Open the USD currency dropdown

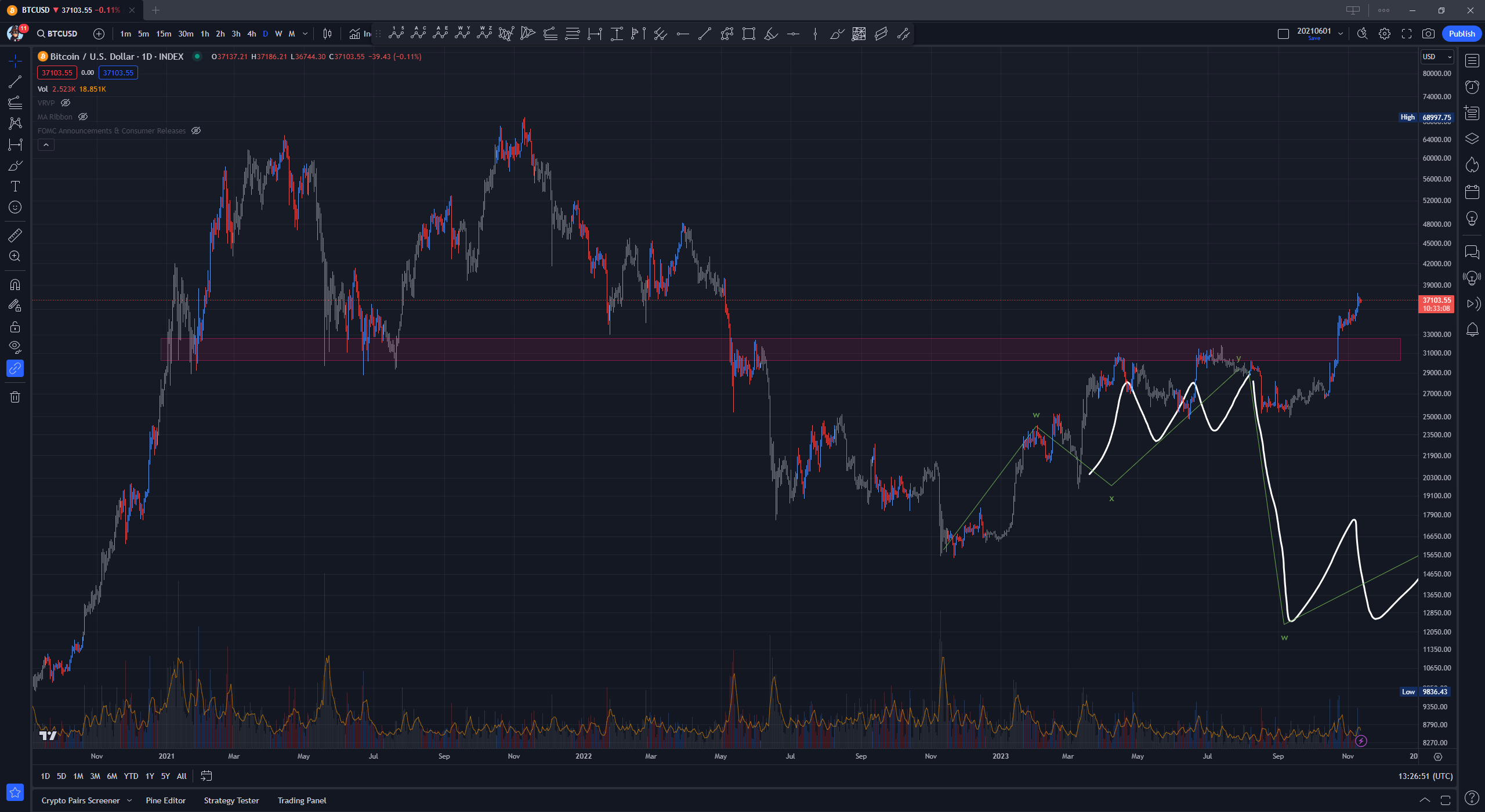pyautogui.click(x=1437, y=57)
